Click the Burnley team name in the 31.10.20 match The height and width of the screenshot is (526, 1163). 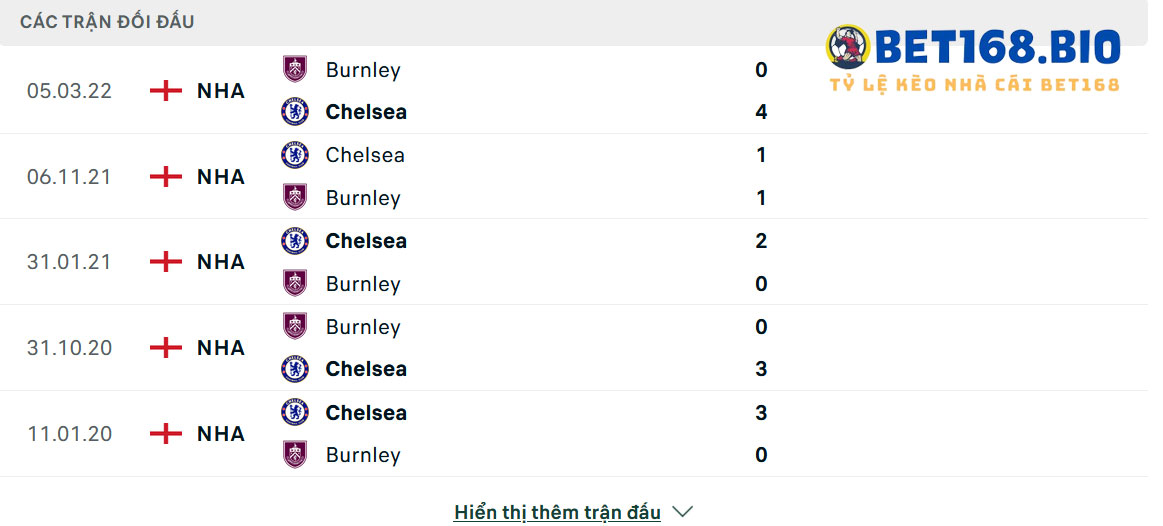pos(363,327)
